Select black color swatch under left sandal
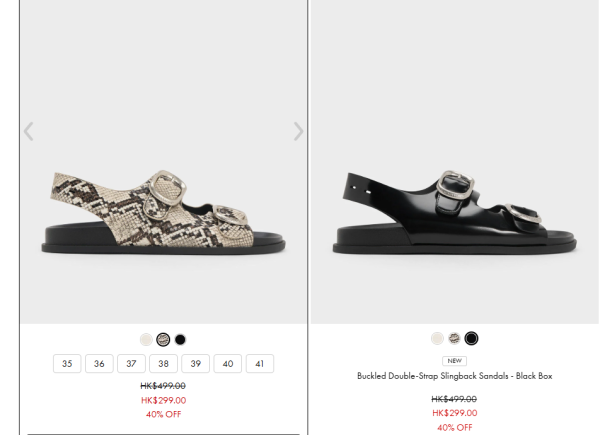Viewport: 600px width, 435px height. point(180,340)
